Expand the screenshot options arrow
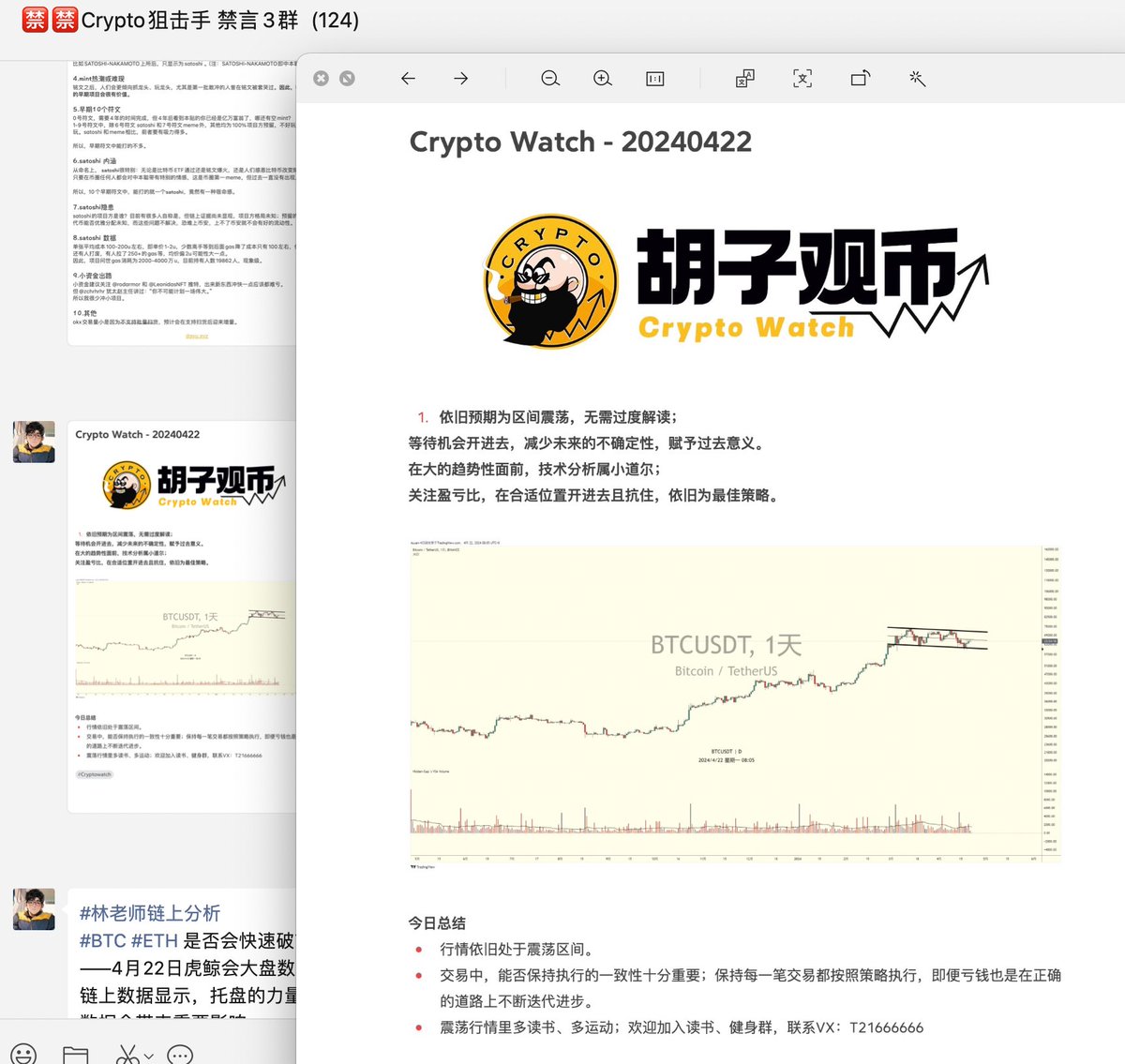The height and width of the screenshot is (1064, 1125). tap(148, 1057)
